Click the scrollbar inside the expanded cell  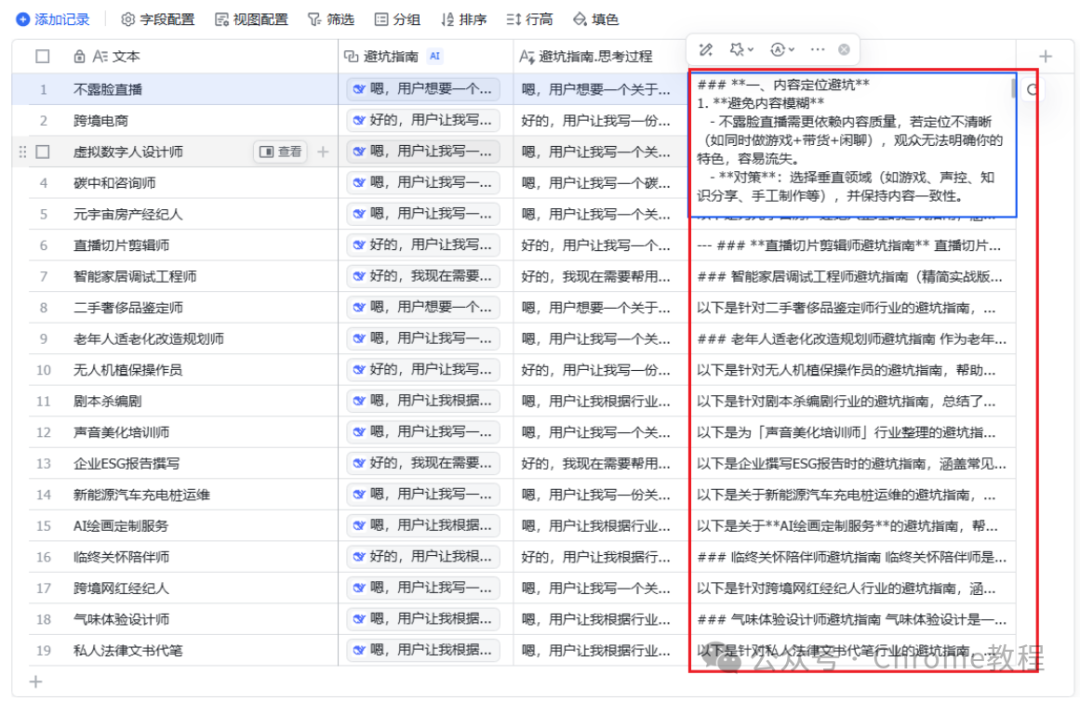(x=1013, y=88)
